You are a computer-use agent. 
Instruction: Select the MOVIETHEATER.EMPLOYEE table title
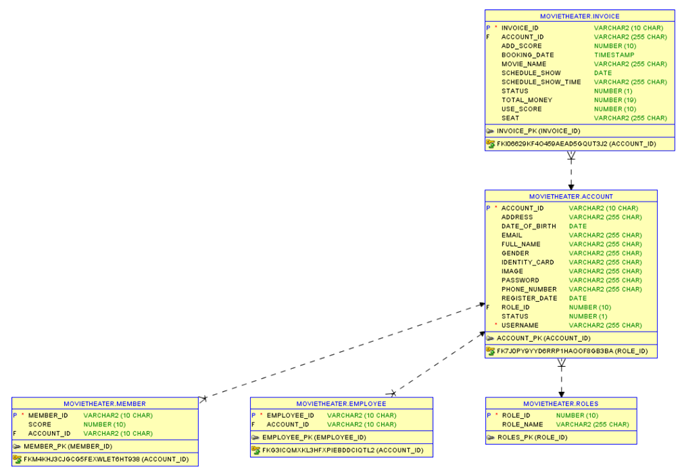[x=341, y=404]
